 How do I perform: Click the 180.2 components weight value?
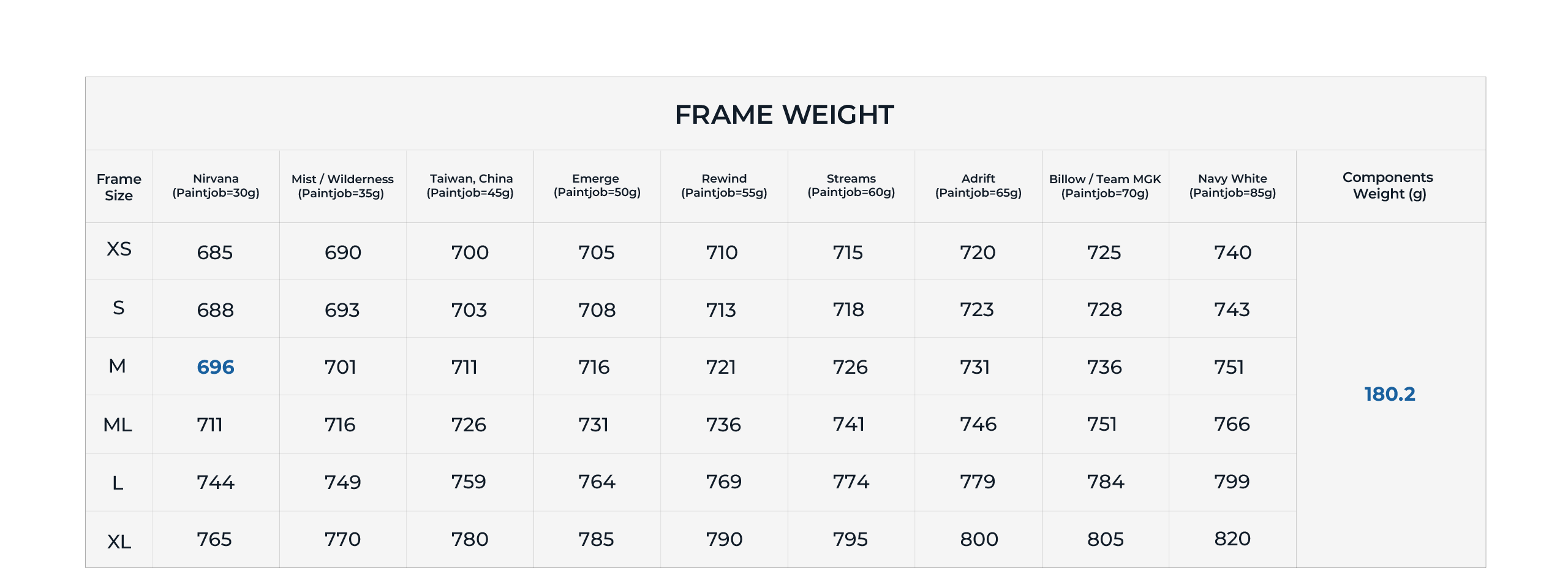click(1389, 394)
